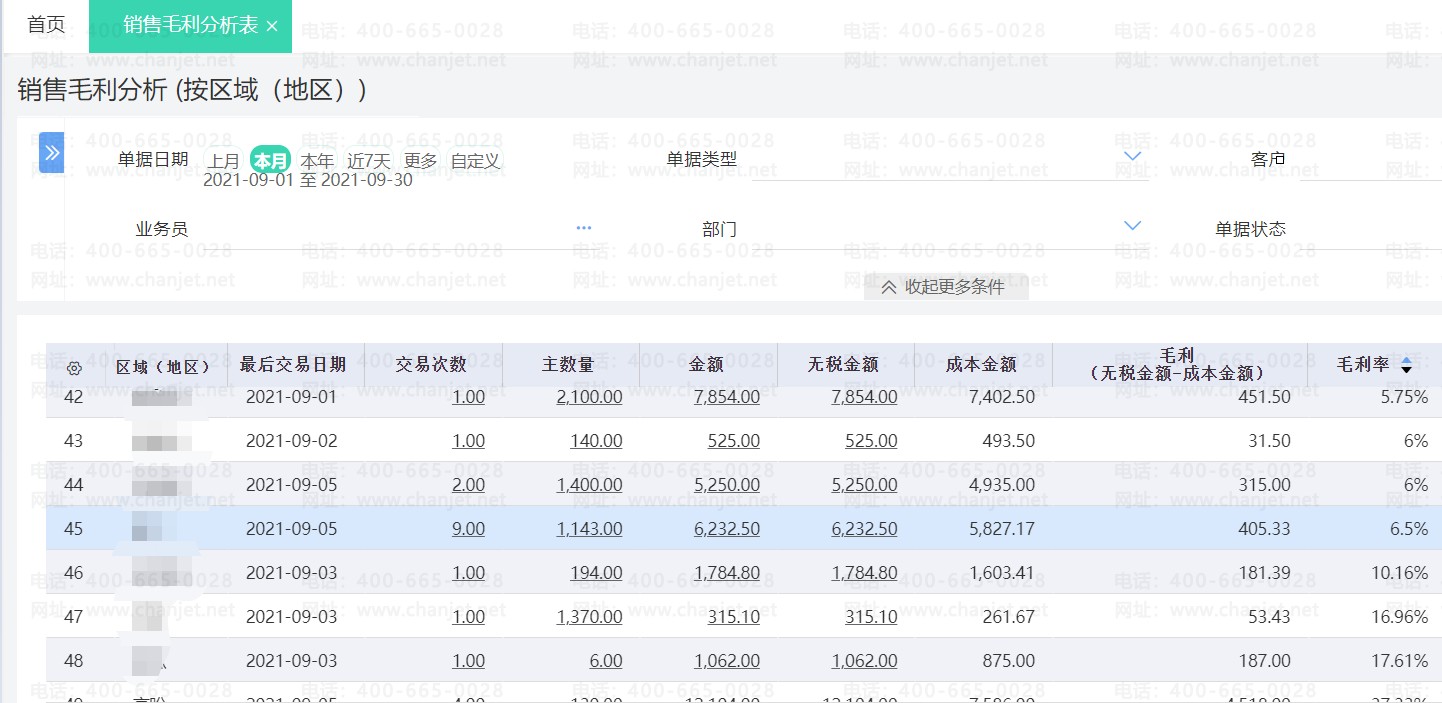Open 无税金额 link 5,250.00 in row 44
Screen dimensions: 1442x703
(x=864, y=485)
